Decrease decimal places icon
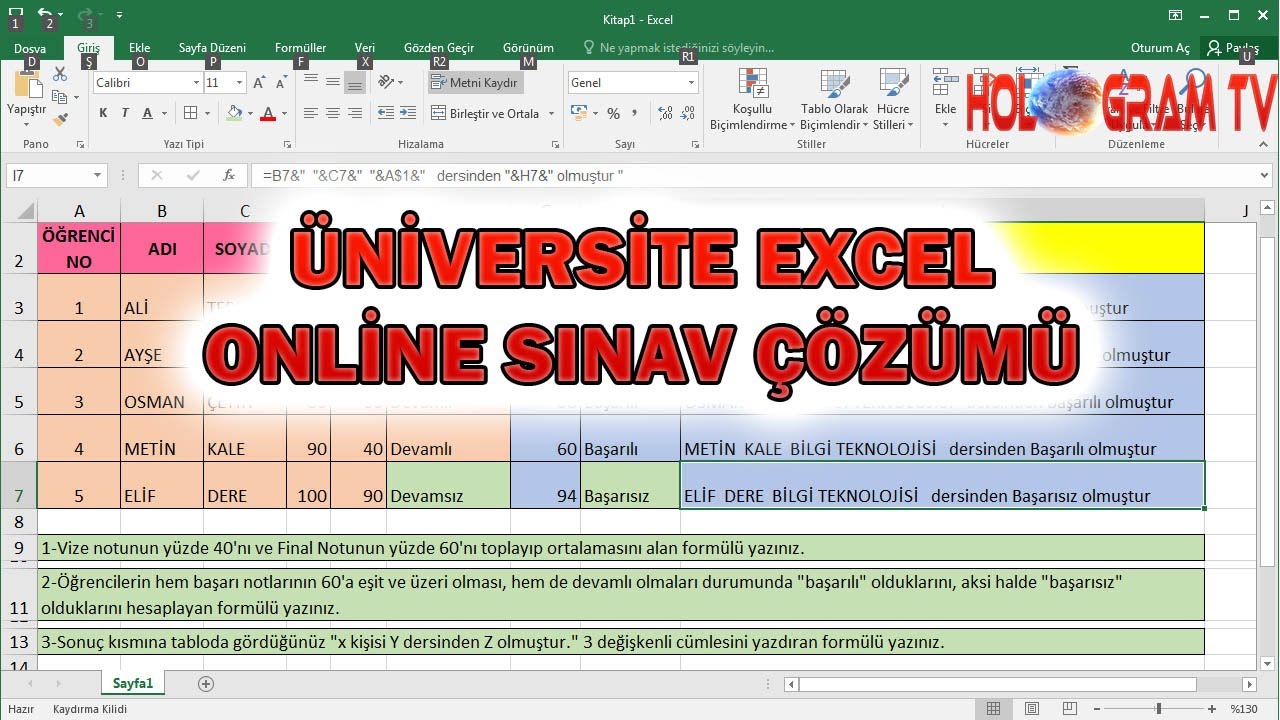The width and height of the screenshot is (1280, 720). [x=686, y=113]
